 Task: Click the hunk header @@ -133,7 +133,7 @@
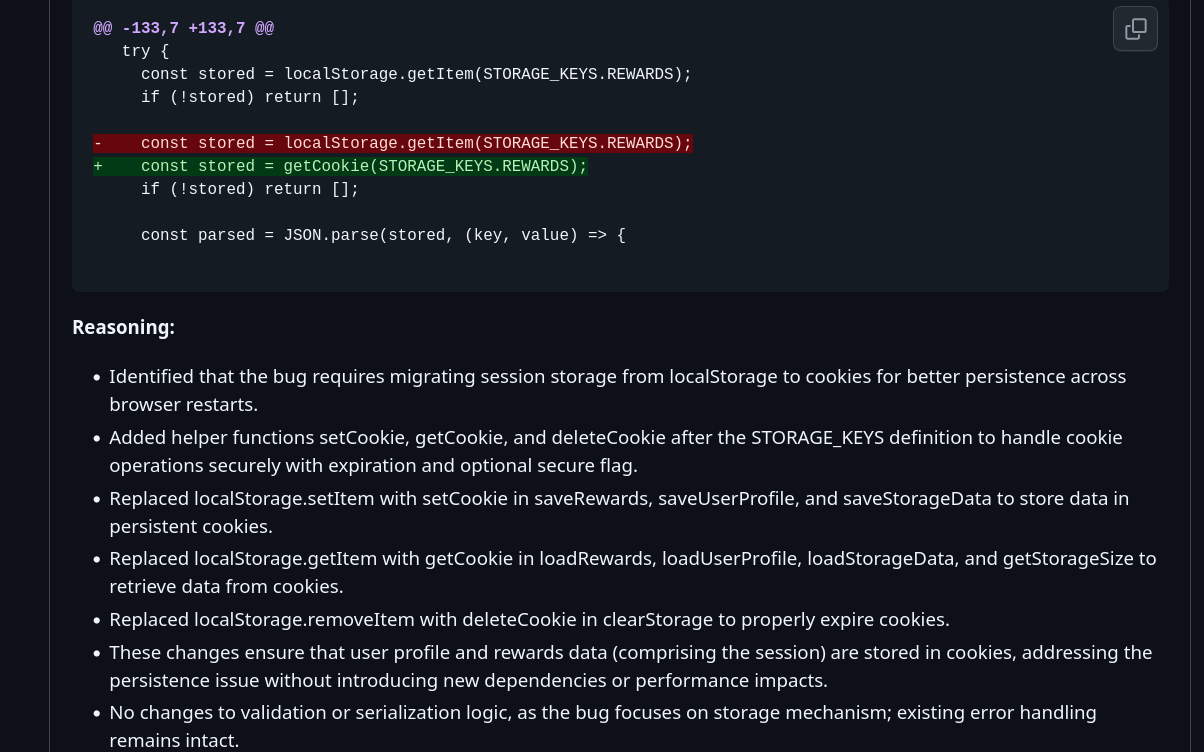click(x=183, y=28)
